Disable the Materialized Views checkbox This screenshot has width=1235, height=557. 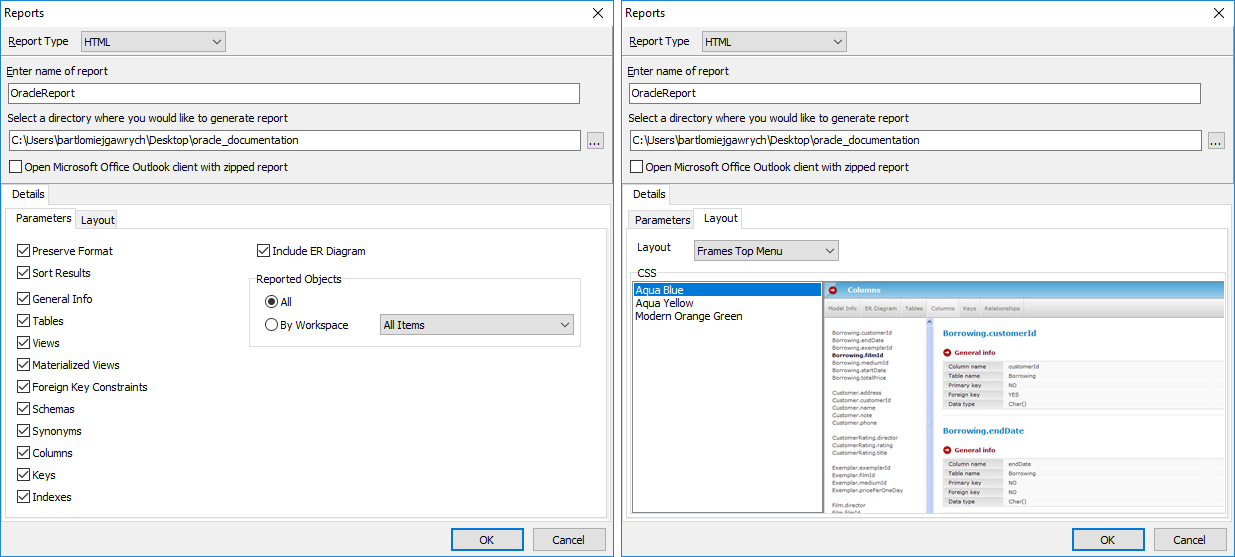tap(24, 365)
